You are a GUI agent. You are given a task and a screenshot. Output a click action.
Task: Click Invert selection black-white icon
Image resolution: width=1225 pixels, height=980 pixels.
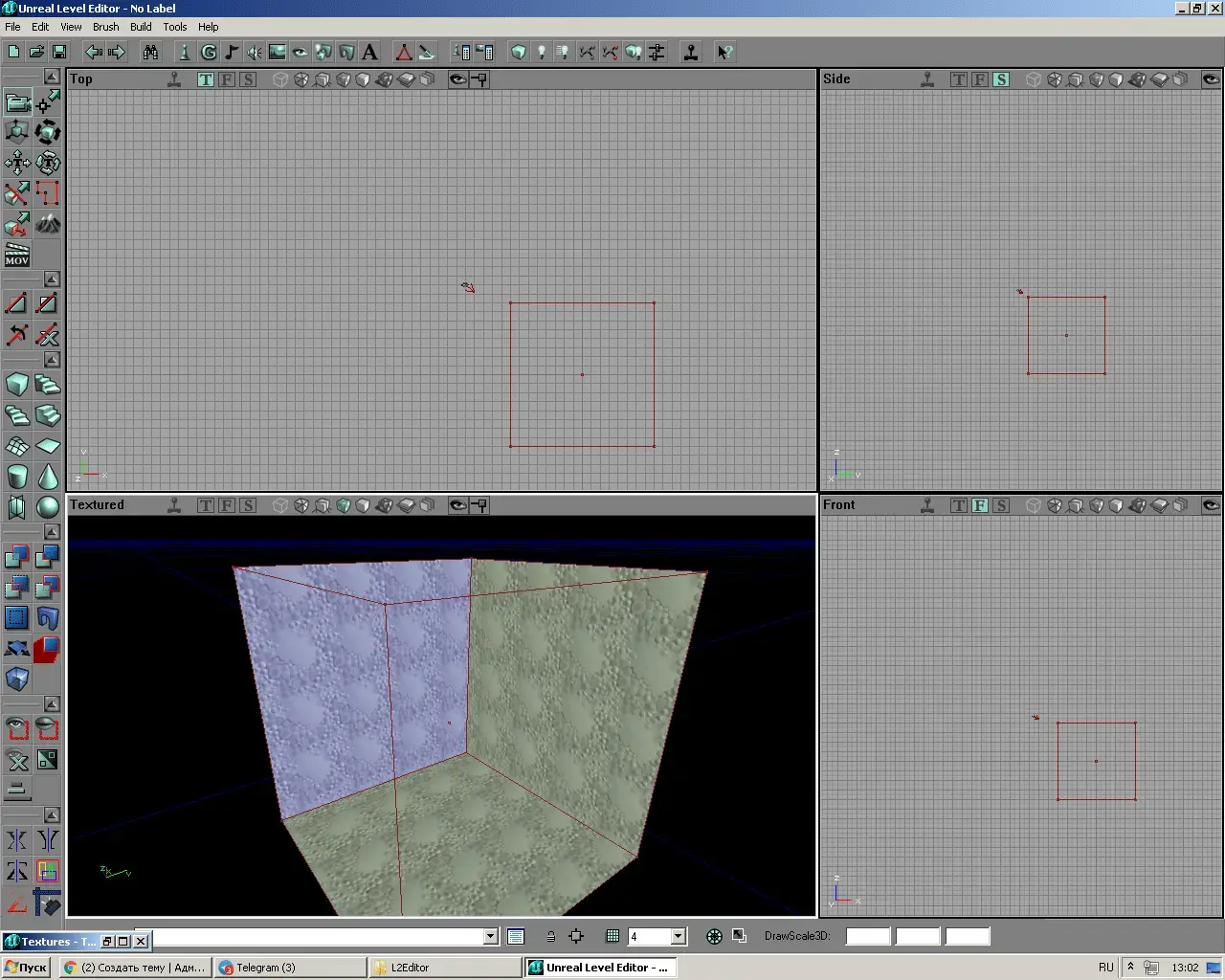tap(48, 760)
